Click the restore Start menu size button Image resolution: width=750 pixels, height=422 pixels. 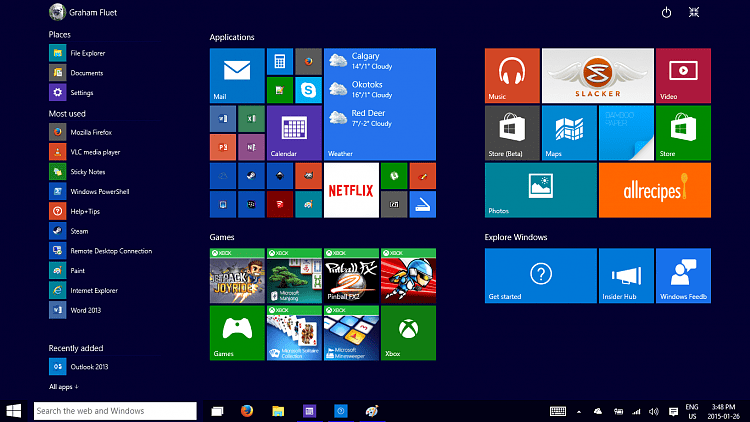[x=694, y=12]
